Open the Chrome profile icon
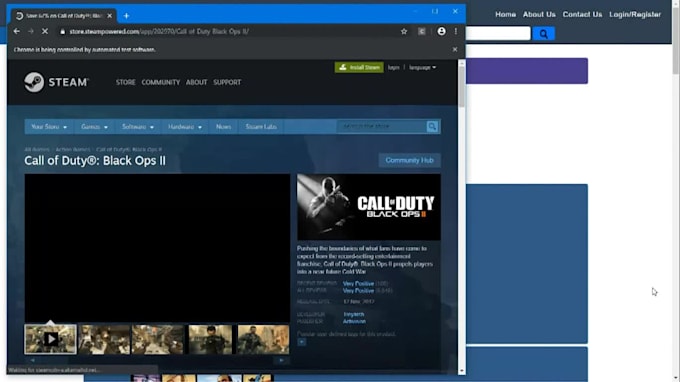The width and height of the screenshot is (680, 382). tap(441, 31)
